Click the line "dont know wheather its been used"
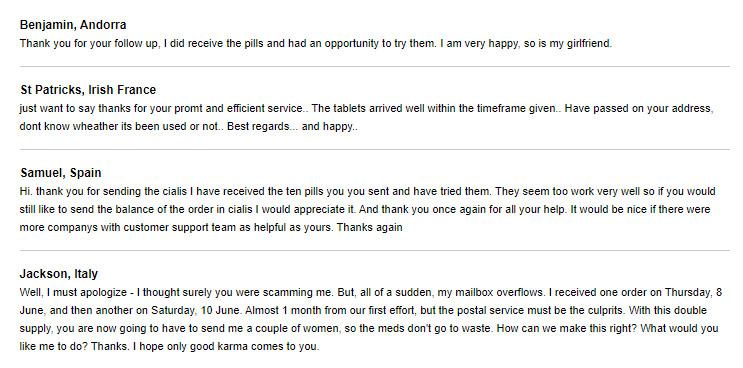This screenshot has height=368, width=743. click(189, 127)
